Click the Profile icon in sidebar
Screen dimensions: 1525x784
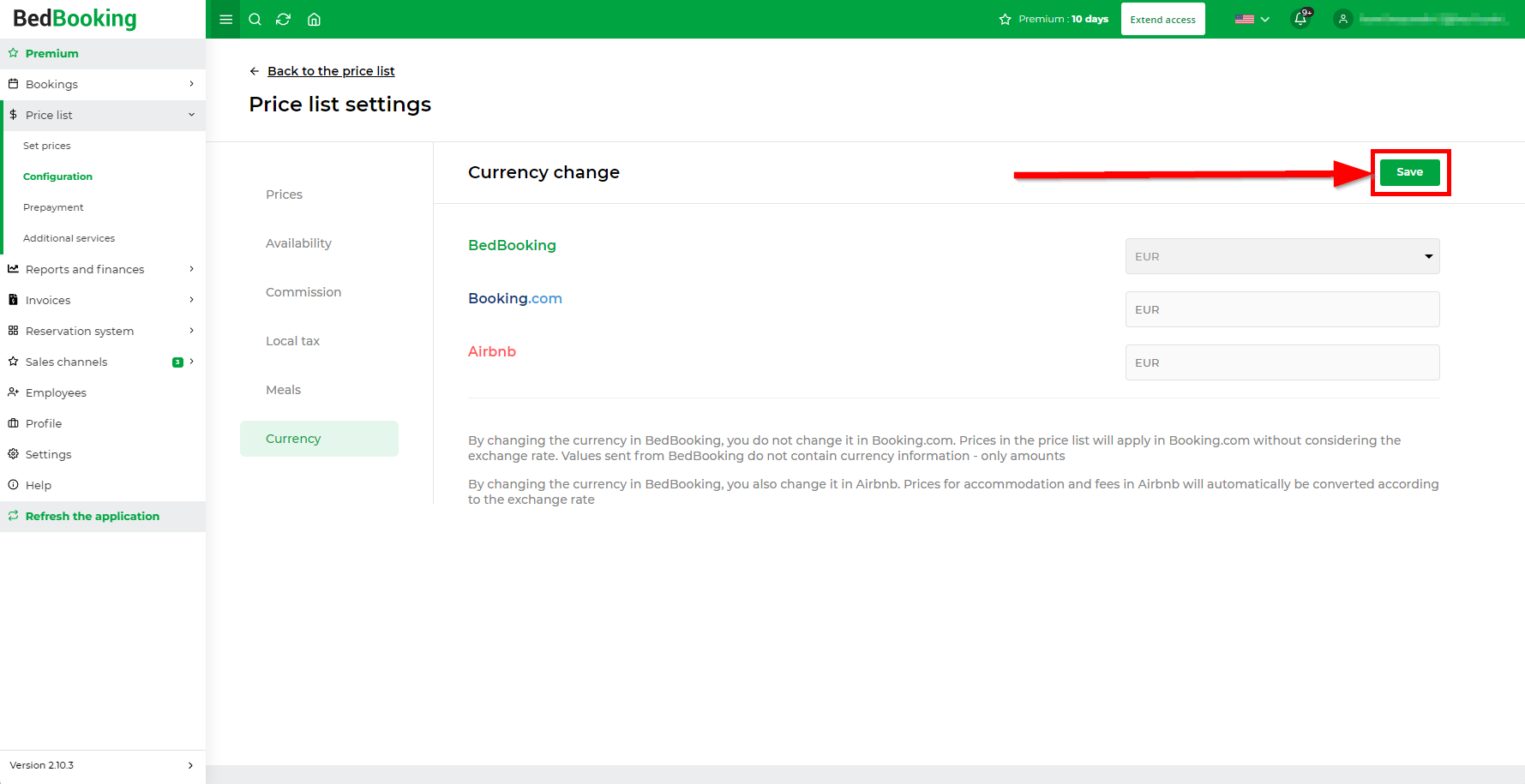point(13,423)
